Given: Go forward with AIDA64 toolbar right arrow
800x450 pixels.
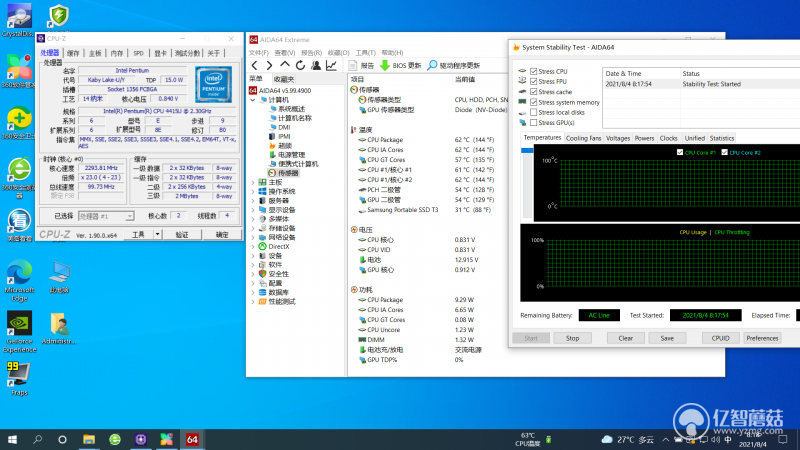Looking at the screenshot, I should coord(269,65).
